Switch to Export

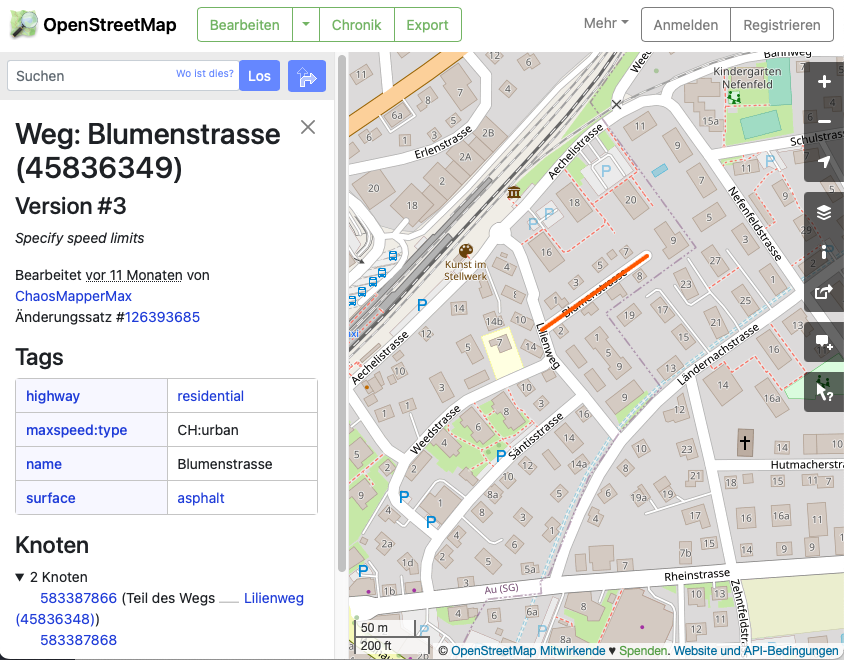click(x=427, y=25)
